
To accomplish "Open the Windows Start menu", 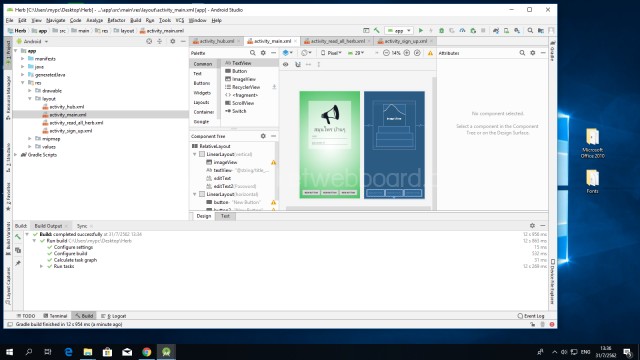I will click(x=9, y=352).
